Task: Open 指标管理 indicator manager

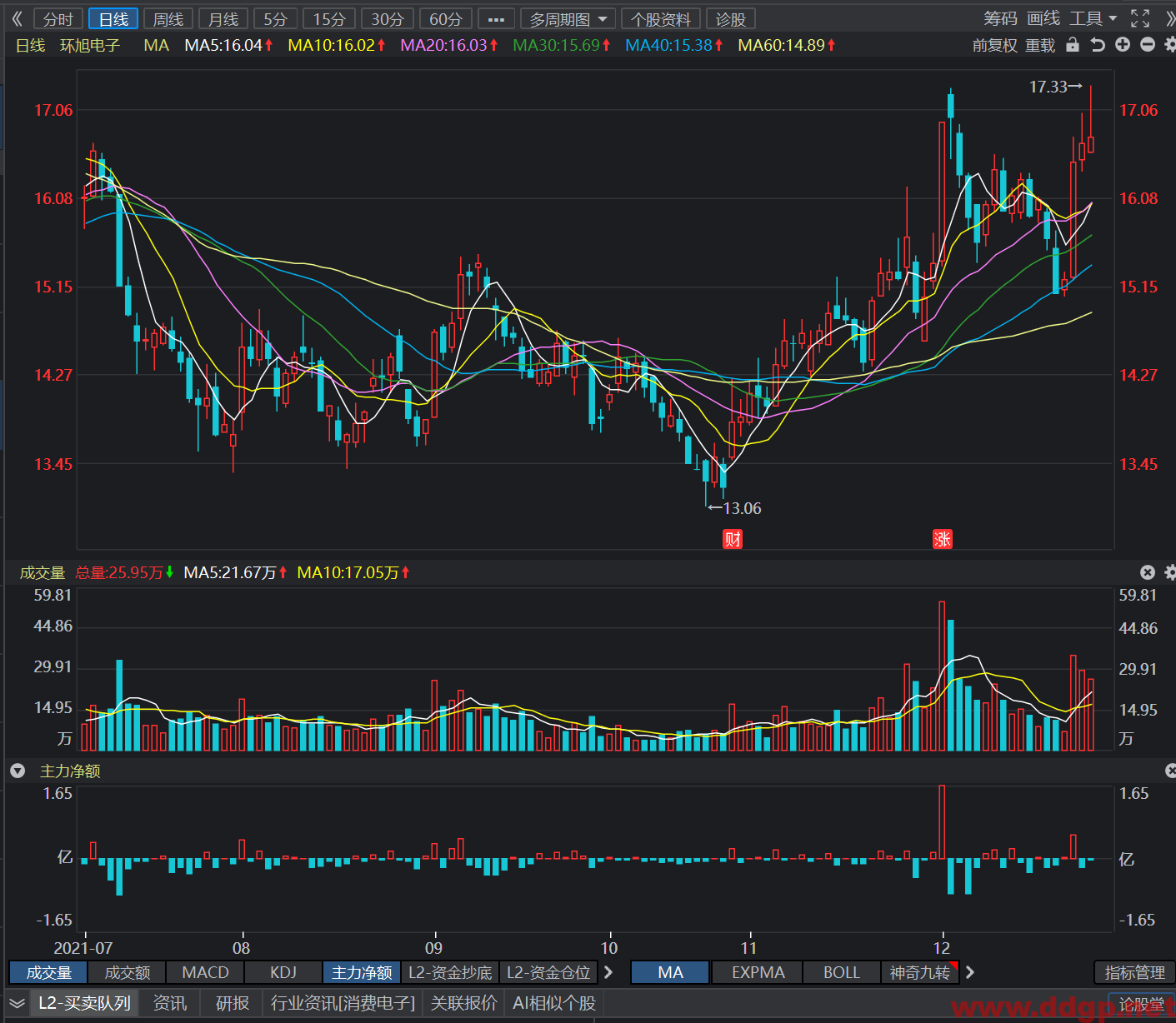Action: point(1134,972)
